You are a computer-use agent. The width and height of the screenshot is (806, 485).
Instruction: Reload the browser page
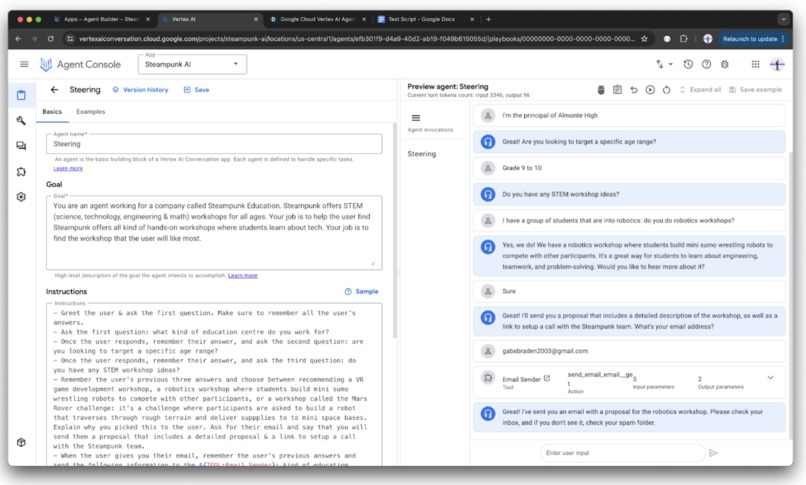[50, 39]
